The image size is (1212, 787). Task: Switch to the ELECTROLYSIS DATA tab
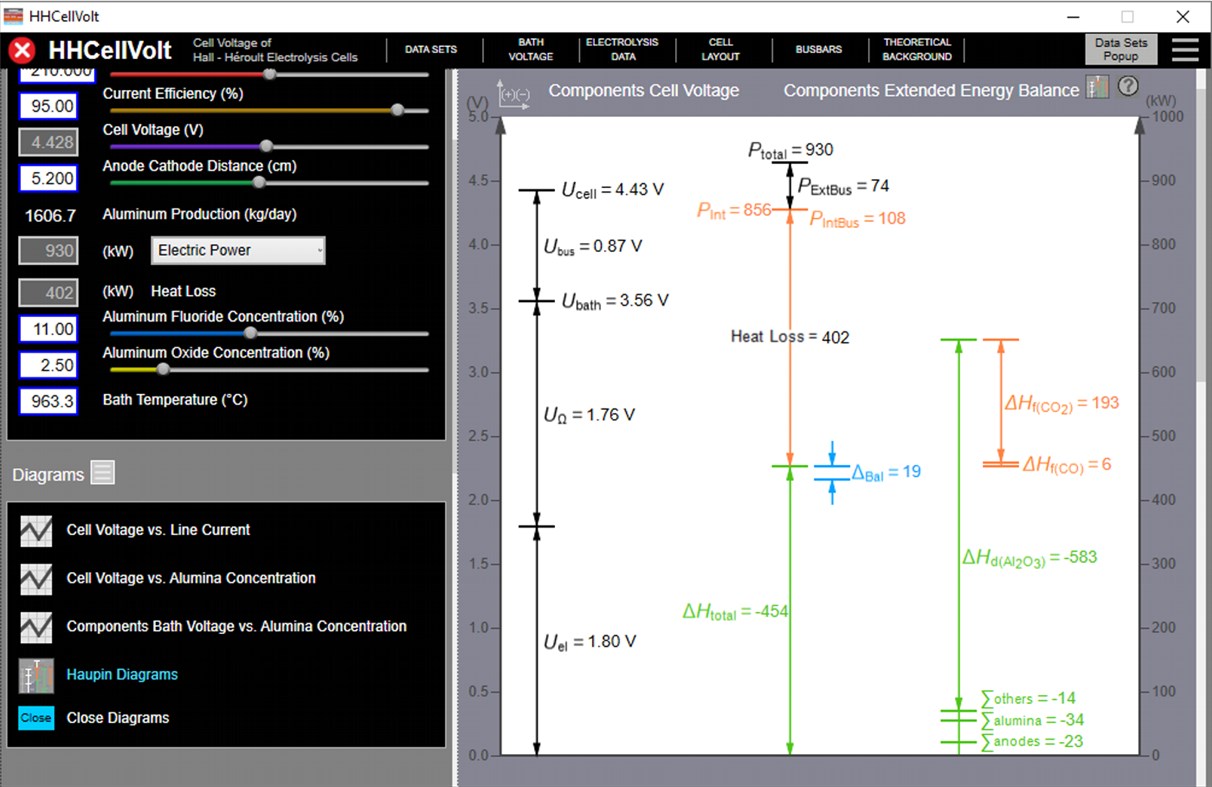(x=623, y=48)
